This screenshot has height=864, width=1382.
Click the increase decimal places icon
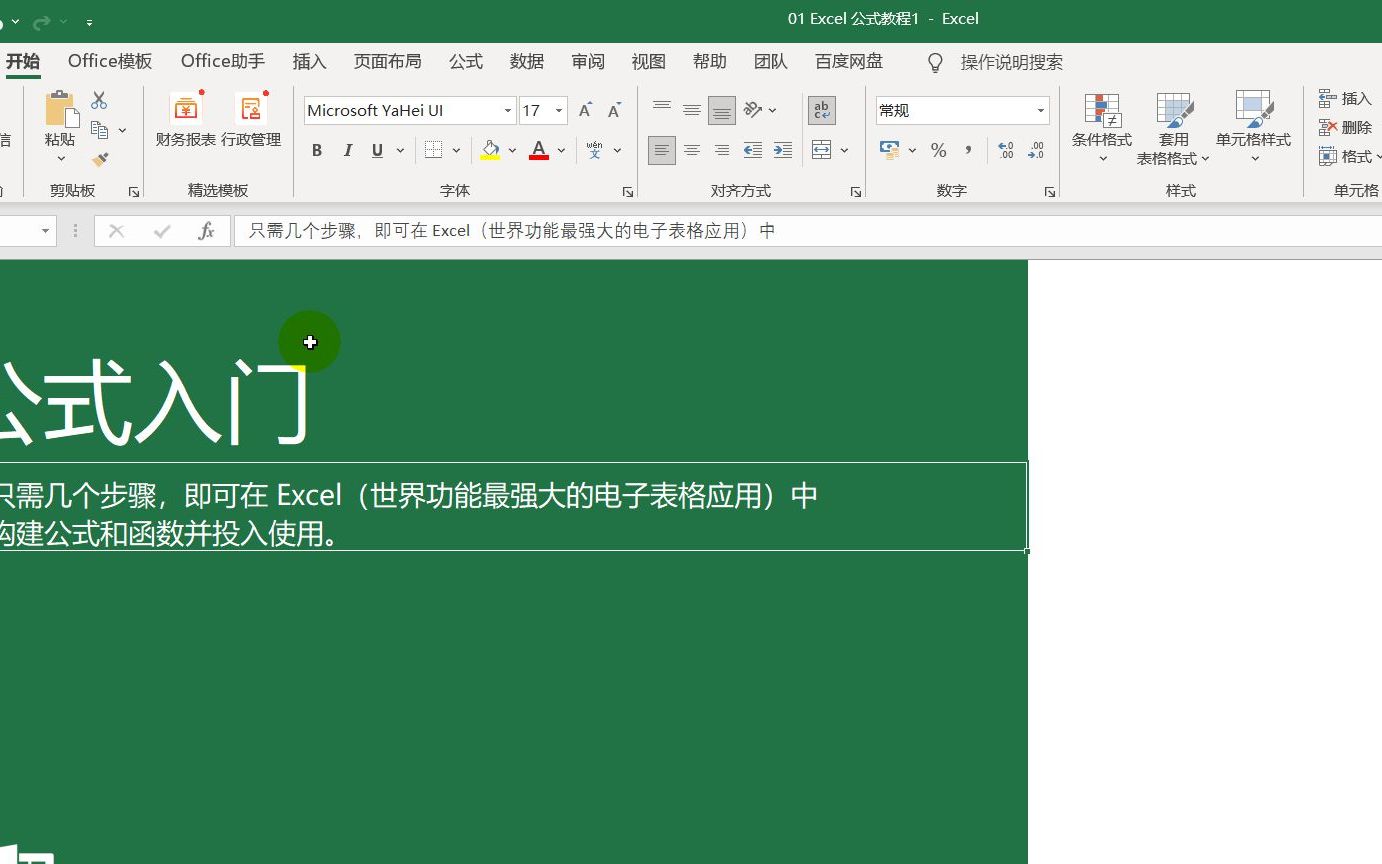click(1006, 150)
